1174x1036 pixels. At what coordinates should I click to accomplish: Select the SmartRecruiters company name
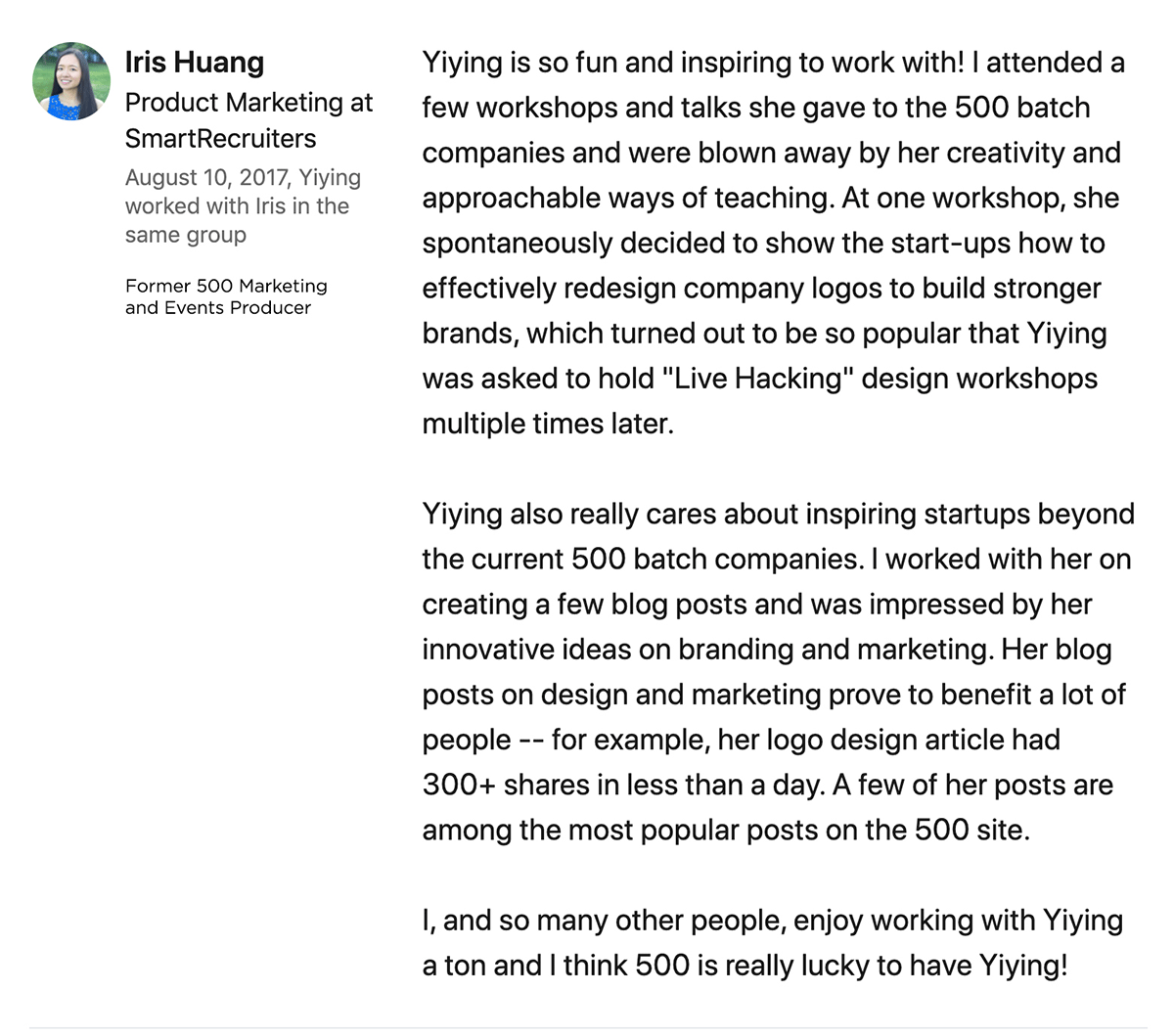221,138
